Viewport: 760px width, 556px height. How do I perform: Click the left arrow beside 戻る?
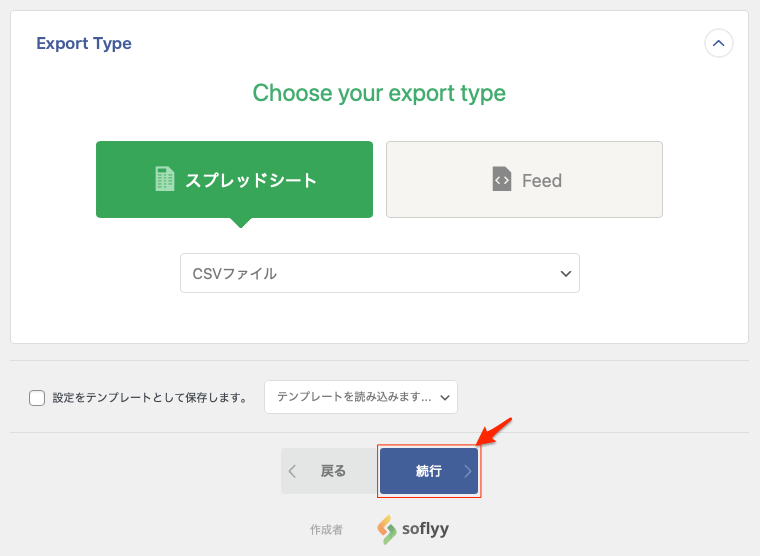(293, 471)
